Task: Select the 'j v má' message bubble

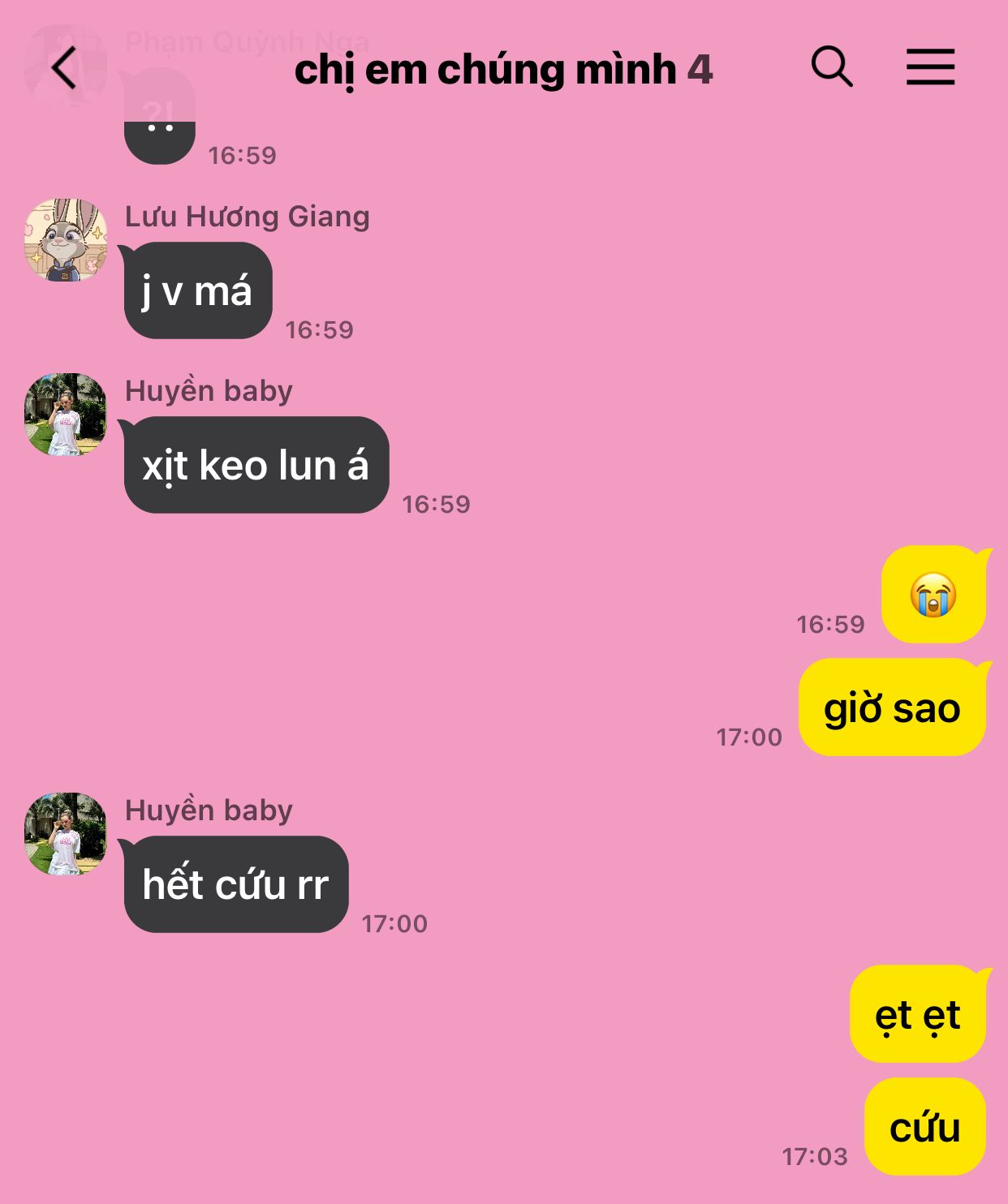Action: point(197,290)
